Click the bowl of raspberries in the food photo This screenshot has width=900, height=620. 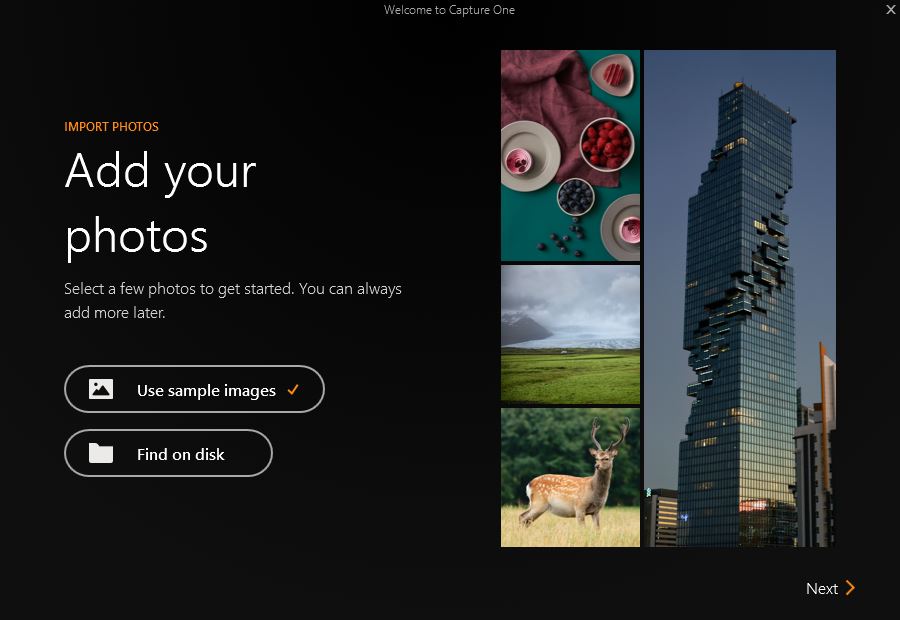tap(606, 145)
